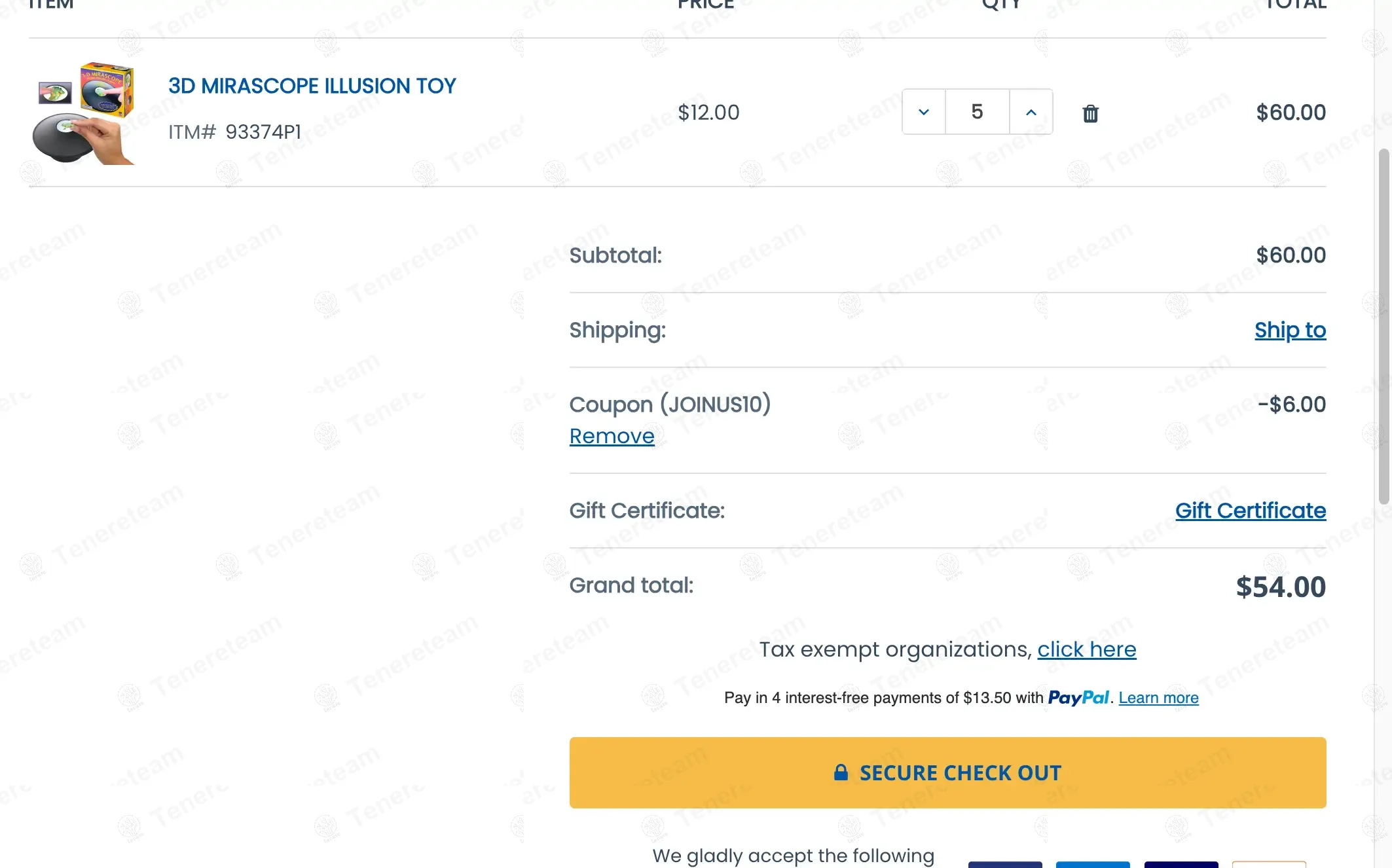Delete the Mirascope toy from the cart

(x=1090, y=113)
